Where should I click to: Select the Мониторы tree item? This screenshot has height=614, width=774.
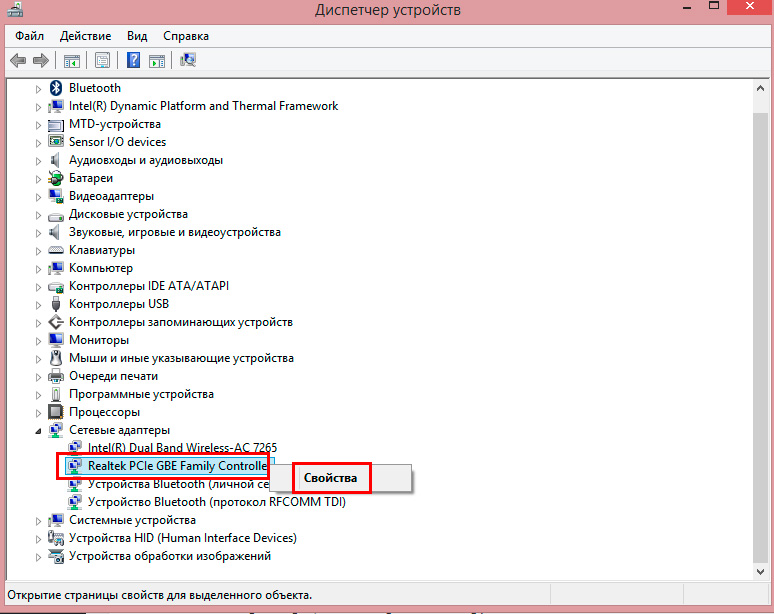99,340
